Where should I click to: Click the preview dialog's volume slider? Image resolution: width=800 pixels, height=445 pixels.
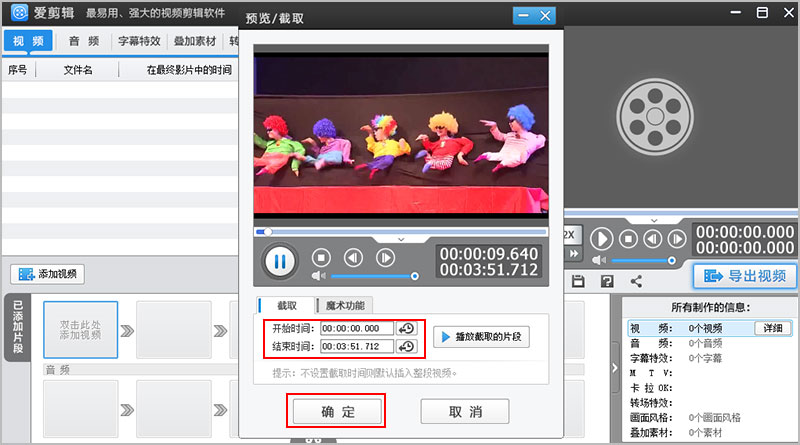click(x=372, y=276)
